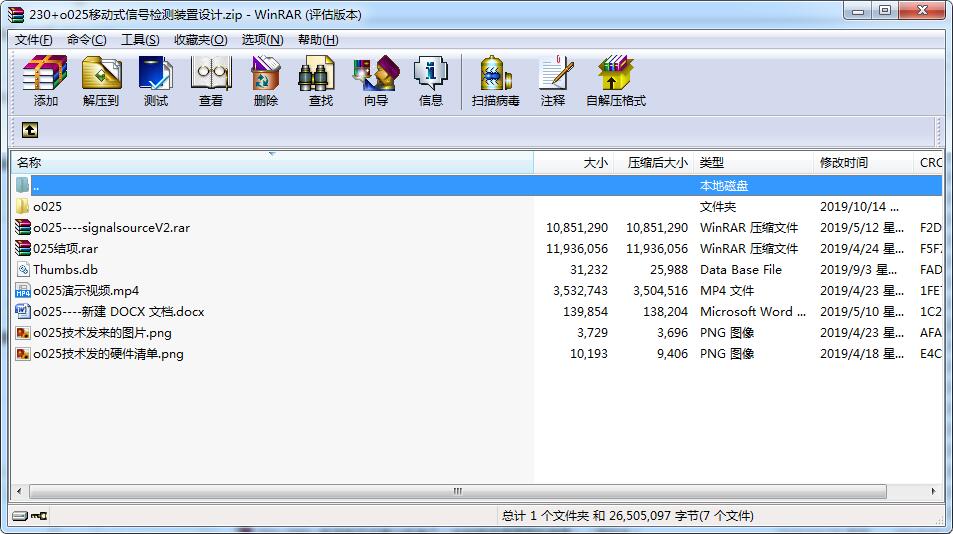This screenshot has height=534, width=953.
Task: Click the WinRAR title bar app icon
Action: click(x=16, y=15)
